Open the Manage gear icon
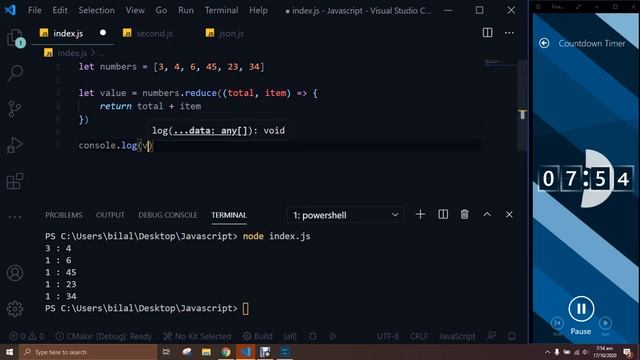640x360 pixels. pos(15,309)
